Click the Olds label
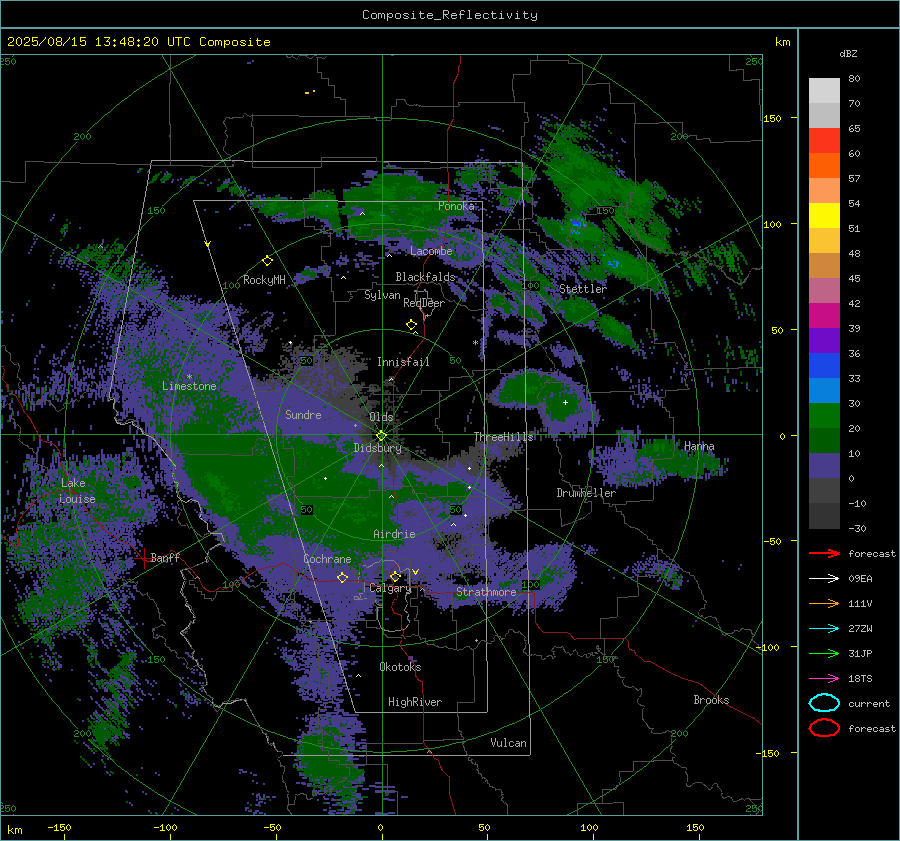 pos(381,417)
